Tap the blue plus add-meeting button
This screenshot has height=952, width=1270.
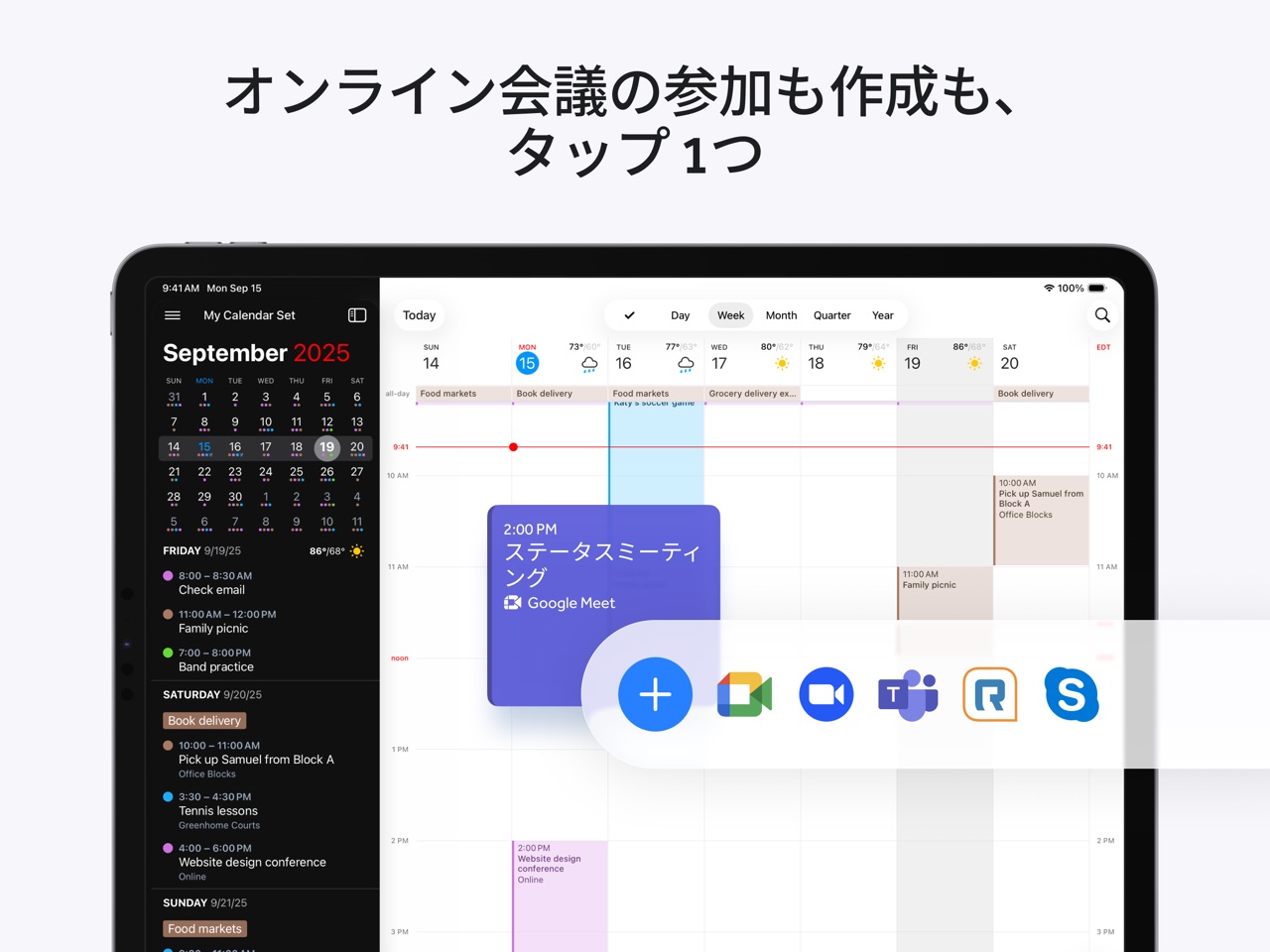(x=655, y=694)
